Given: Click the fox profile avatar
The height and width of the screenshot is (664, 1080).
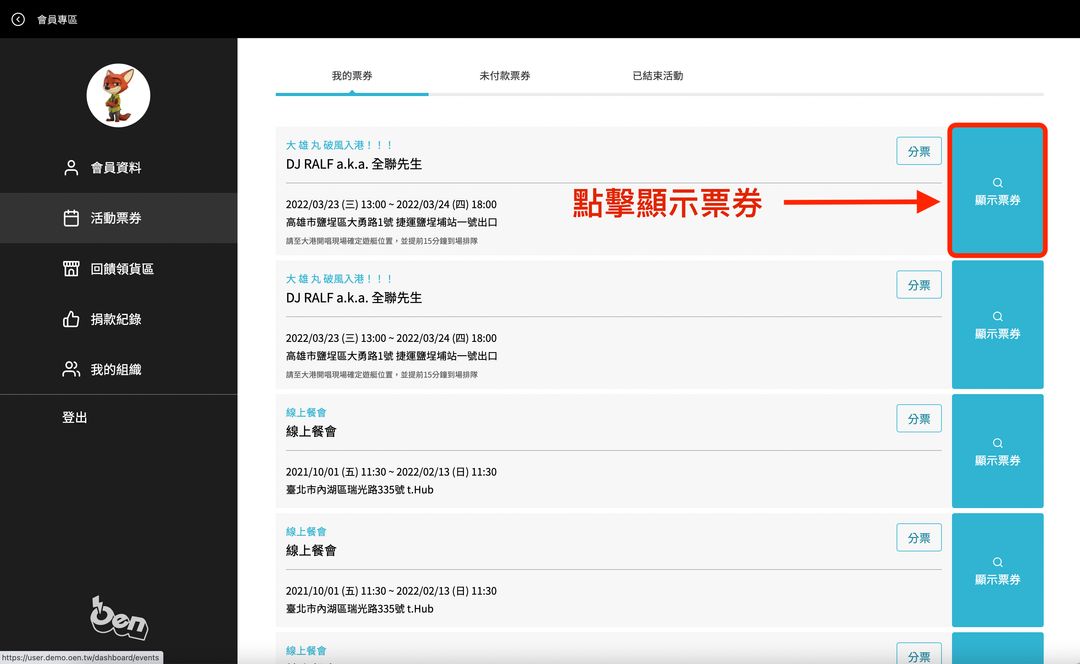Looking at the screenshot, I should pyautogui.click(x=118, y=96).
